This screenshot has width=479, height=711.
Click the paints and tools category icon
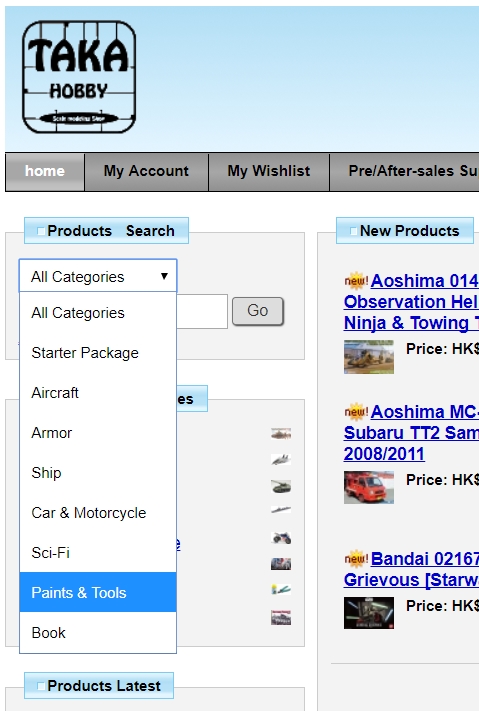281,589
